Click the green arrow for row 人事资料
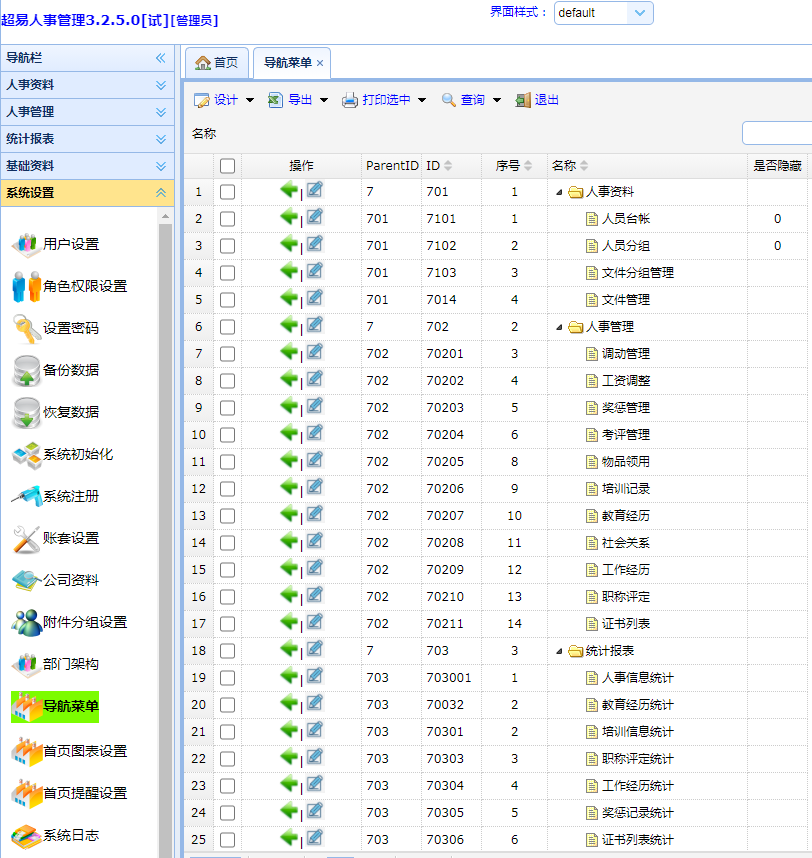 point(289,190)
